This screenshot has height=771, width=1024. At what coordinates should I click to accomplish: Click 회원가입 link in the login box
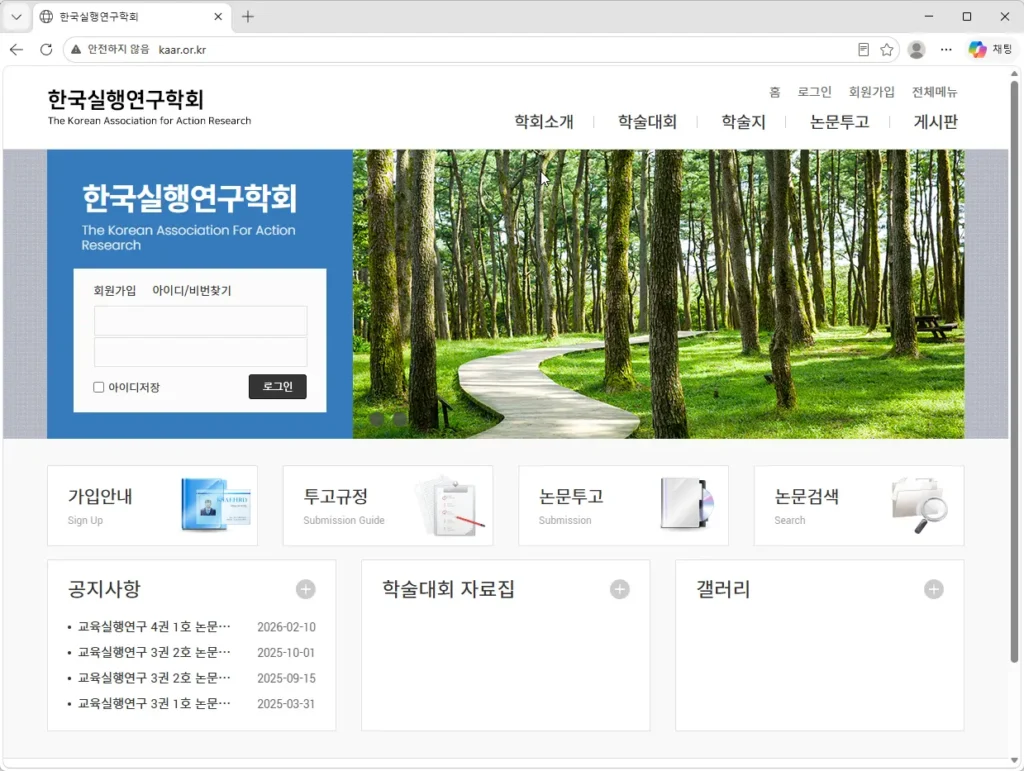115,291
